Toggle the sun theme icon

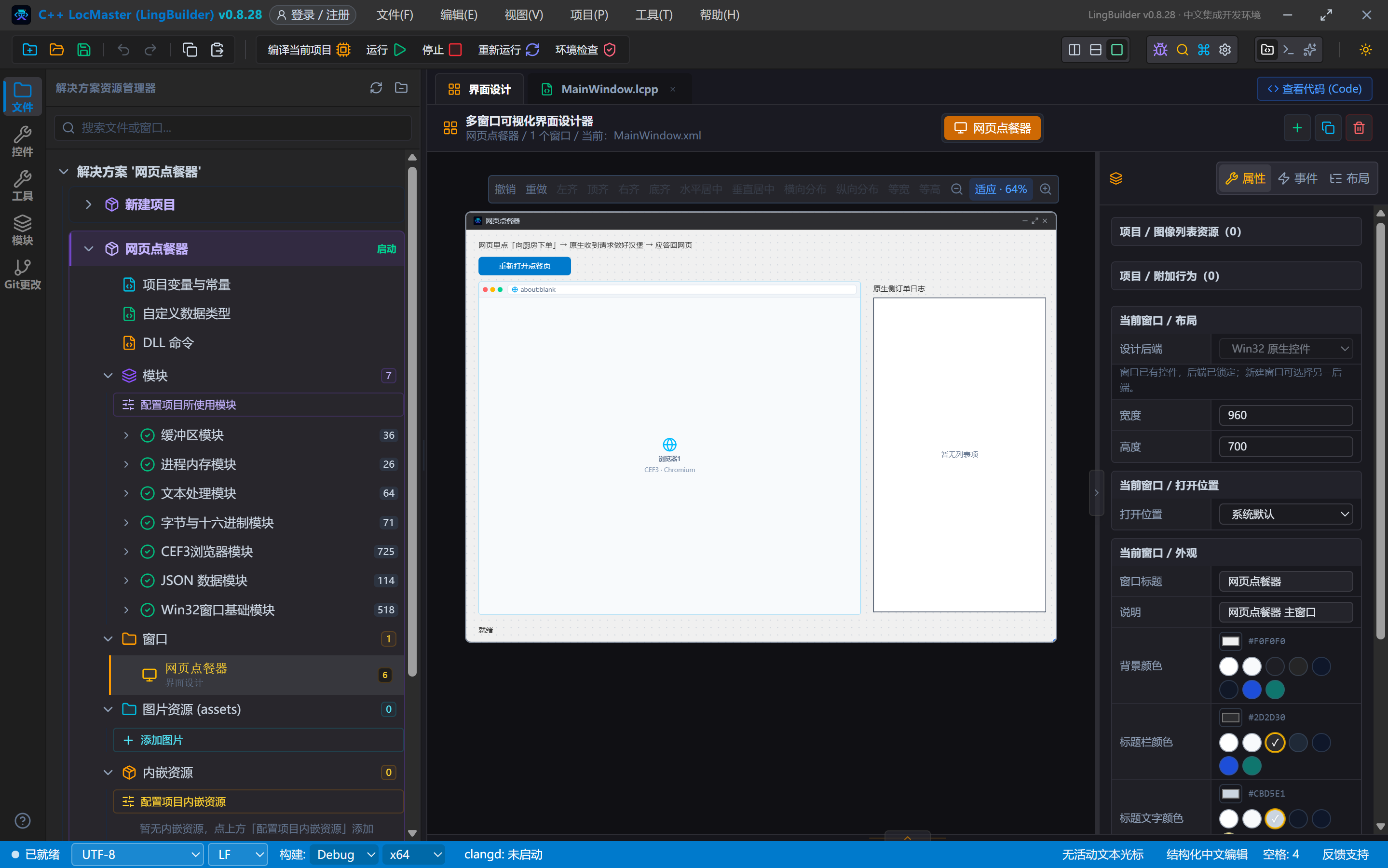tap(1366, 50)
